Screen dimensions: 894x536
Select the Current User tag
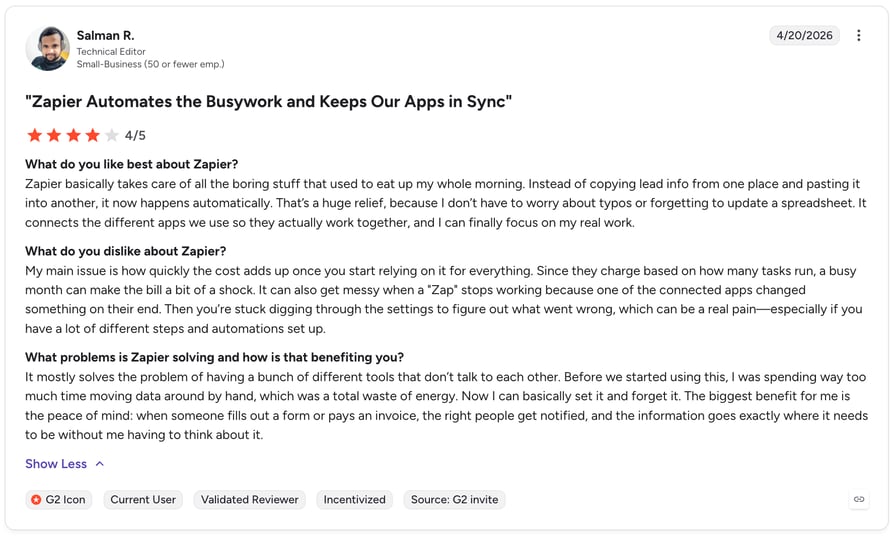click(x=143, y=500)
